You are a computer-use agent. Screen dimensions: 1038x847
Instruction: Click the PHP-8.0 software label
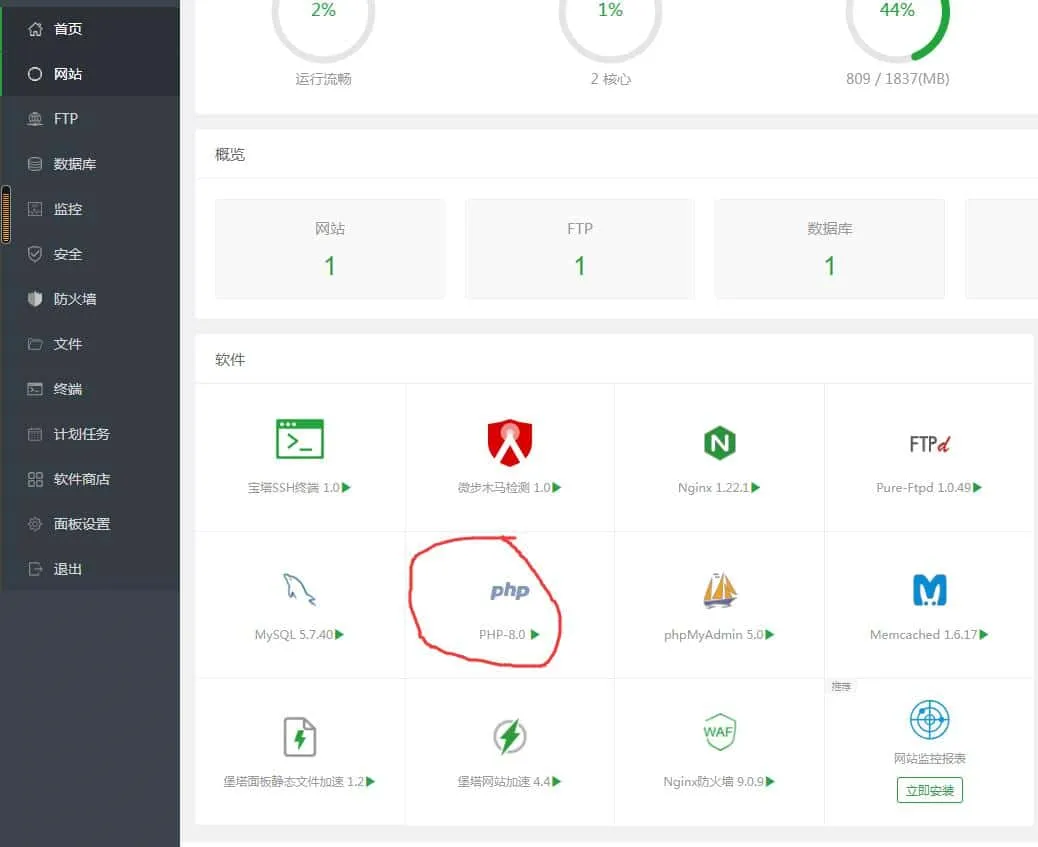pos(502,634)
